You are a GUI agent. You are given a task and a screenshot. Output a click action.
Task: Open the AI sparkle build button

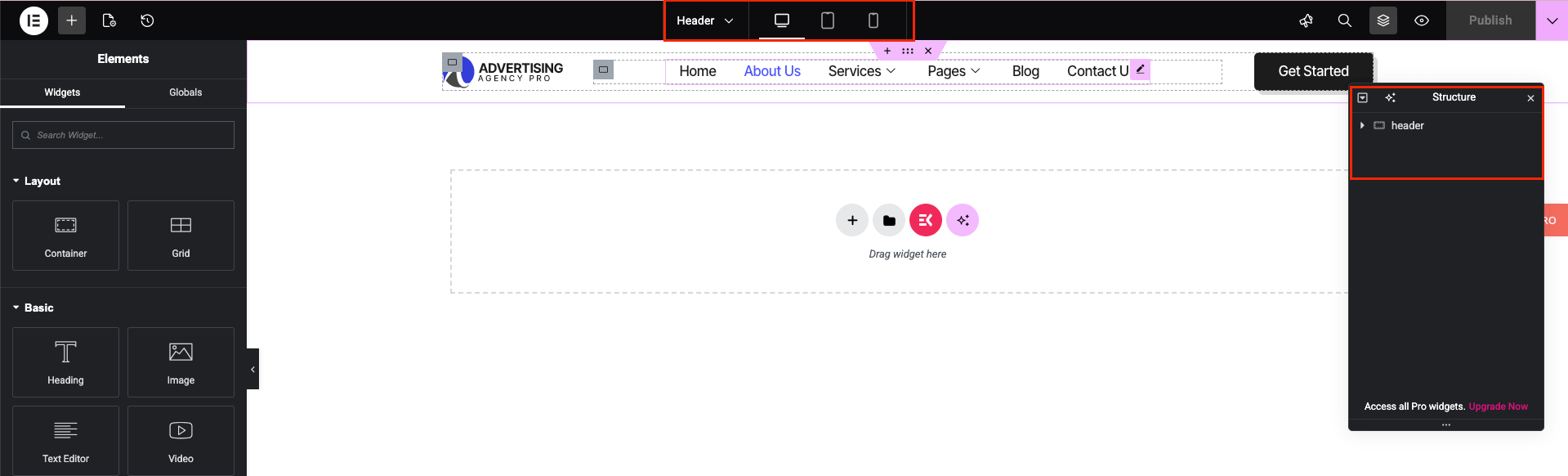tap(963, 220)
